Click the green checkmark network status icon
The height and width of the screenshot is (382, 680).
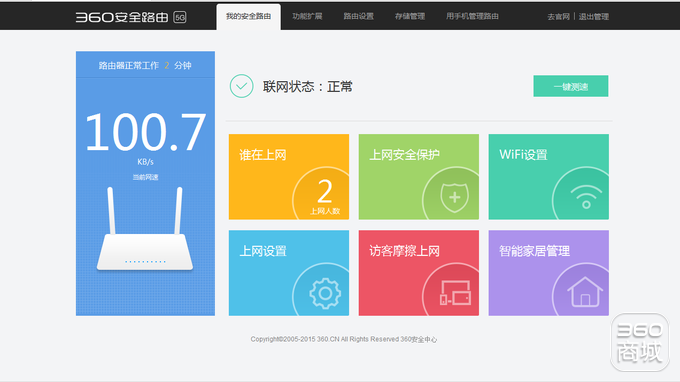coord(242,86)
